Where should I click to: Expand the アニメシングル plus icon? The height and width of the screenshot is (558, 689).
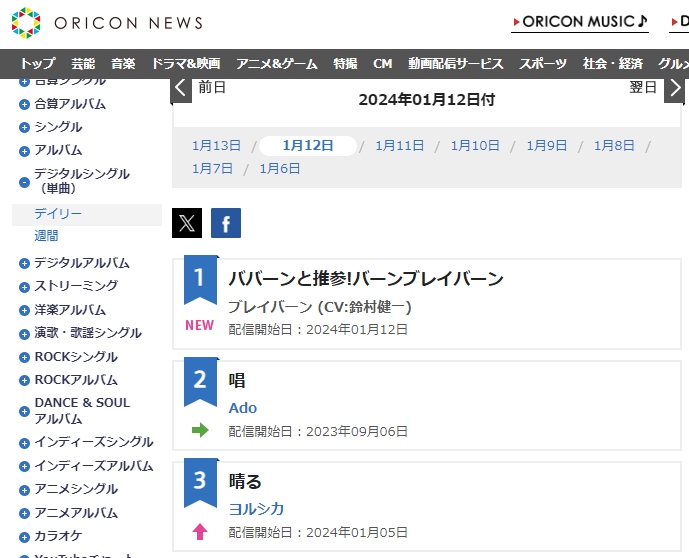pos(25,490)
